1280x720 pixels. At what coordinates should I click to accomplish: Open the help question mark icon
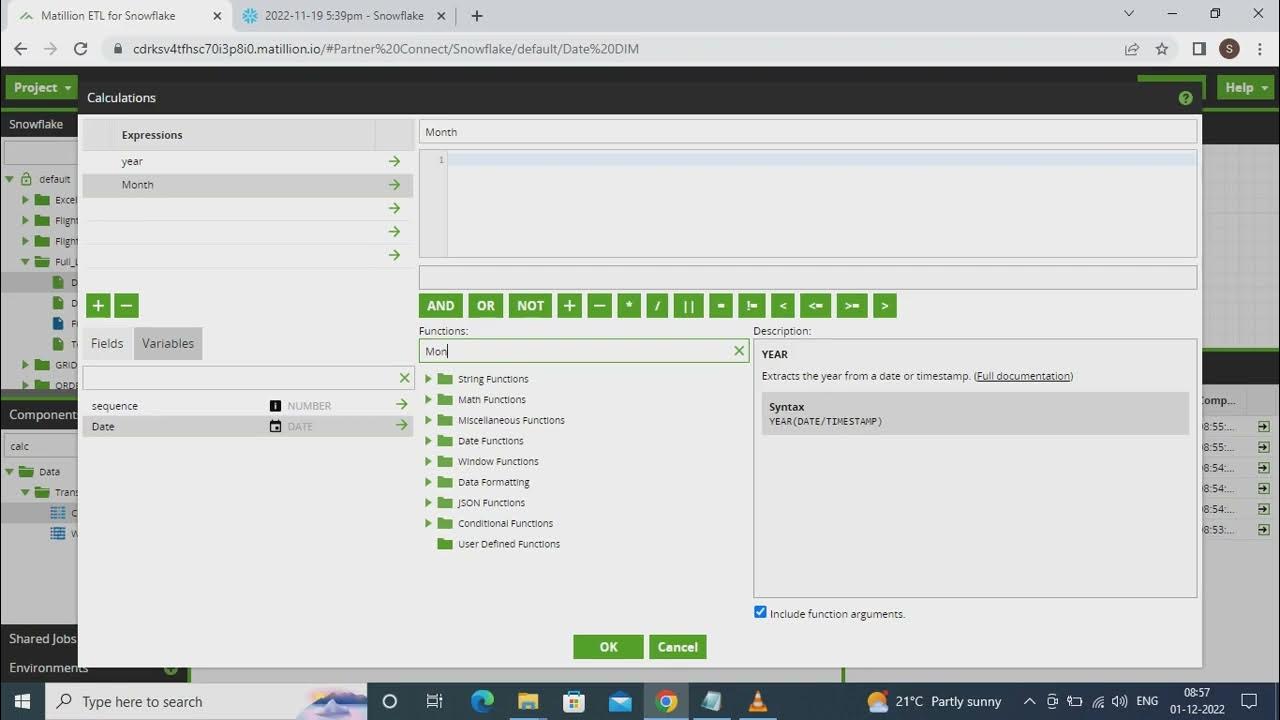1186,98
